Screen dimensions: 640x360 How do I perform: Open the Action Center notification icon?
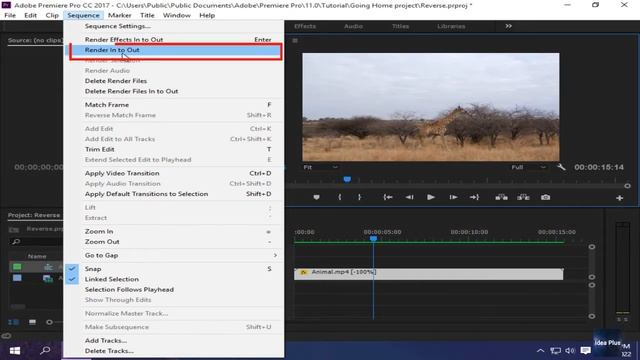(x=586, y=351)
